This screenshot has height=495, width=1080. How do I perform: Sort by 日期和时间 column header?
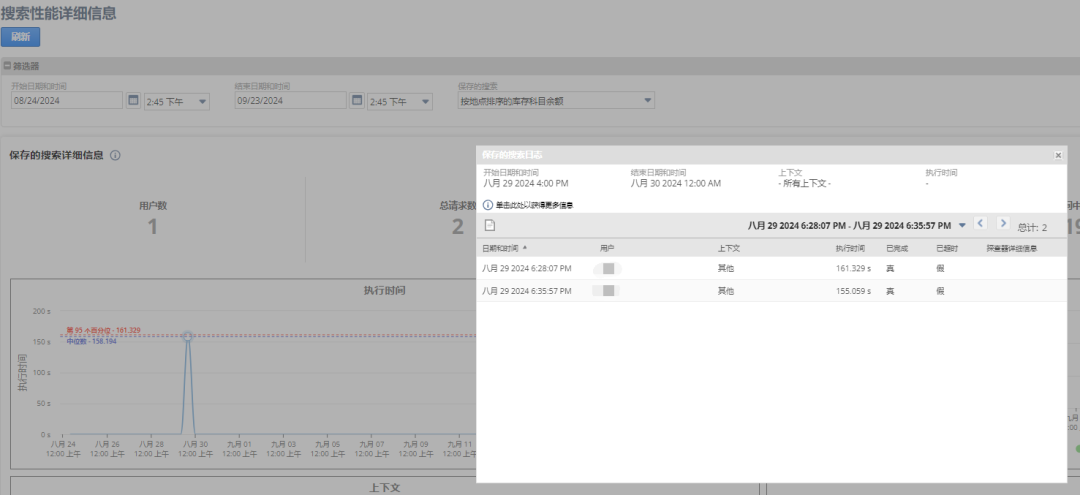pos(501,248)
